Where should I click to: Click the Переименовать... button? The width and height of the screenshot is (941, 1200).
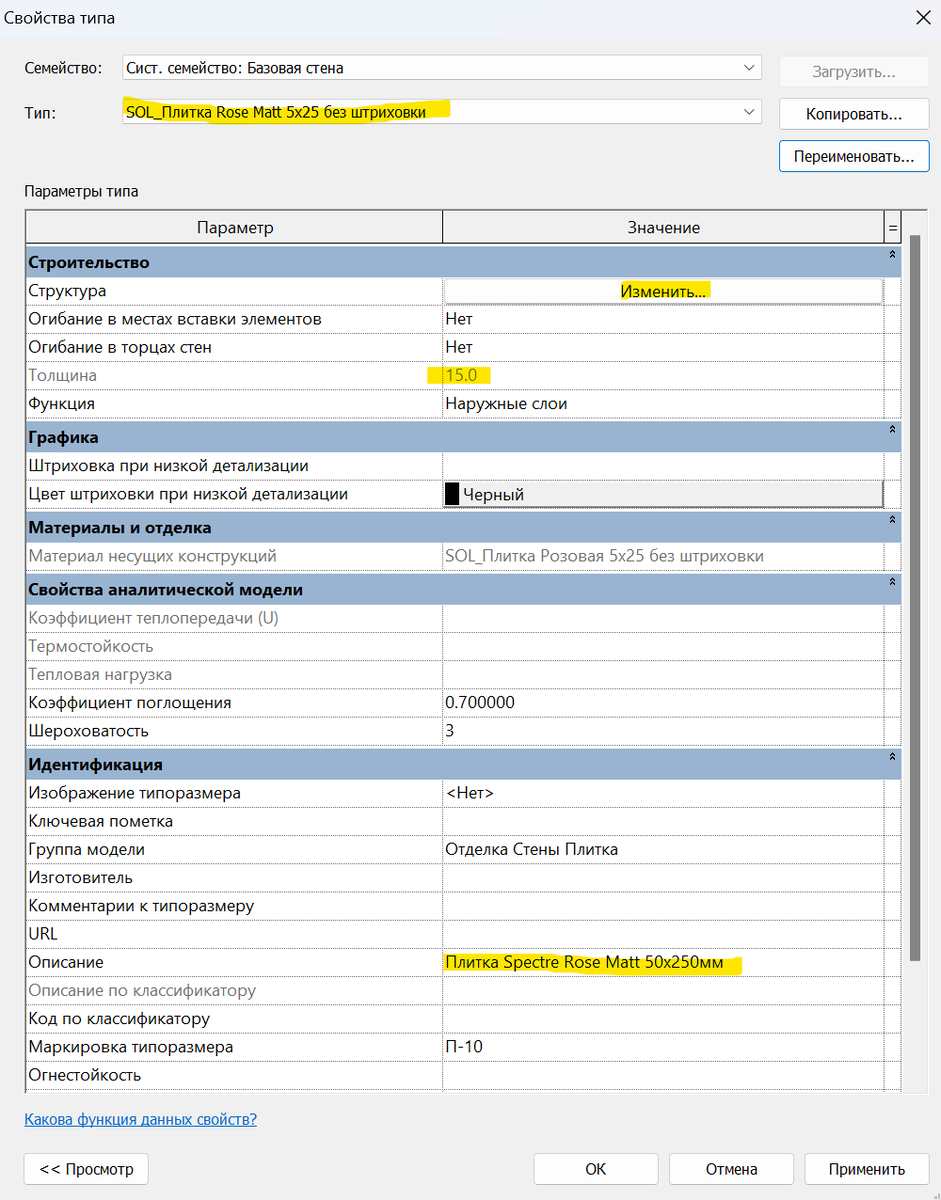(854, 157)
